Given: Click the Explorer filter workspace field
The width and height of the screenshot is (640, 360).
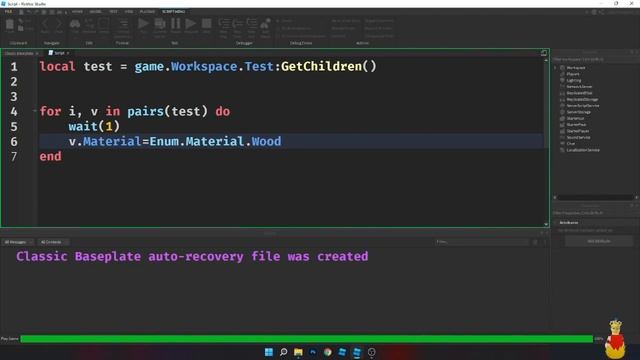Looking at the screenshot, I should [x=595, y=60].
